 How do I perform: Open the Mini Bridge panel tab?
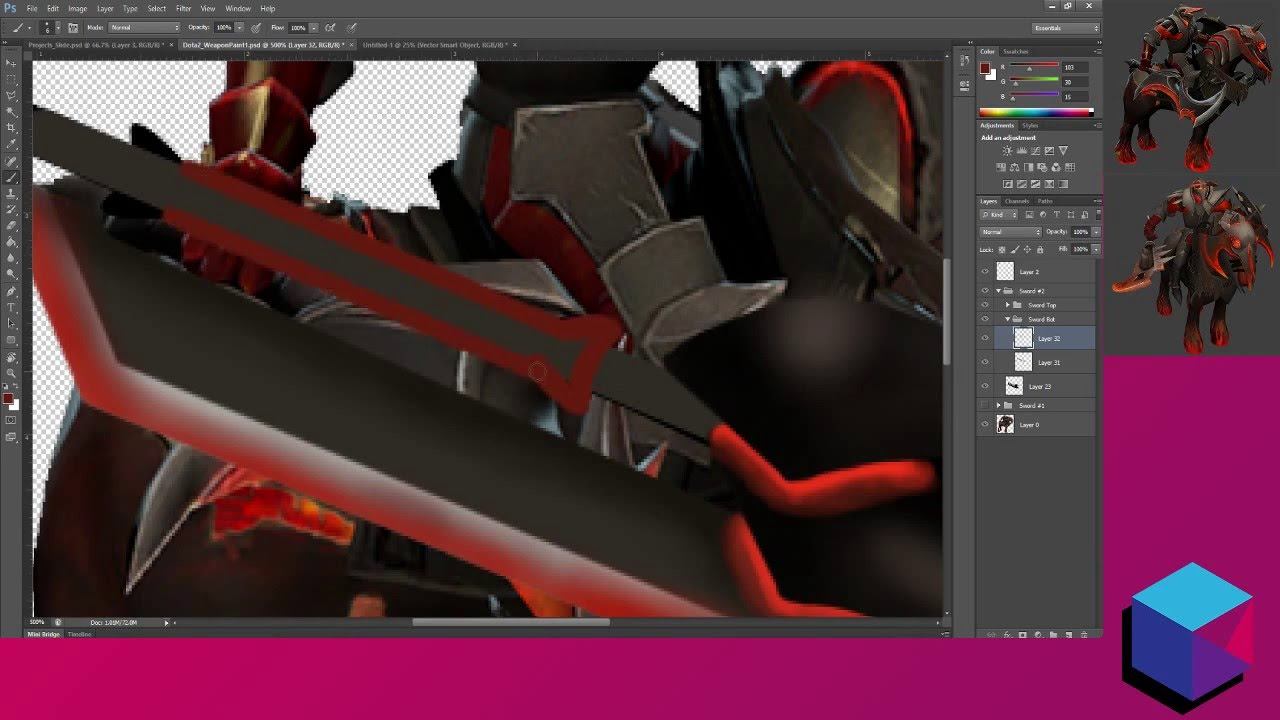click(x=43, y=634)
